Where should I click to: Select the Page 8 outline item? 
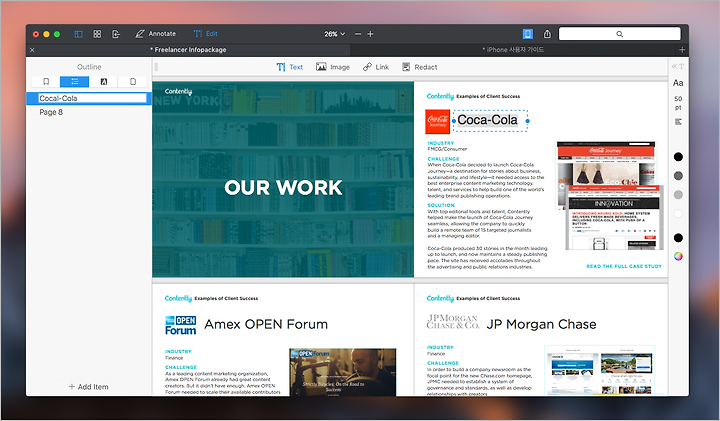[51, 112]
